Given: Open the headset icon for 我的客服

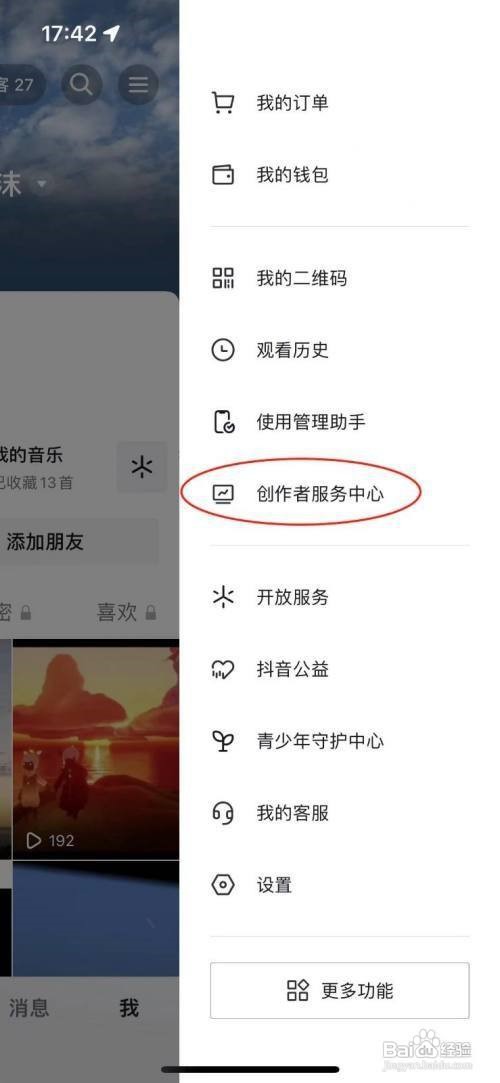Looking at the screenshot, I should pos(222,813).
